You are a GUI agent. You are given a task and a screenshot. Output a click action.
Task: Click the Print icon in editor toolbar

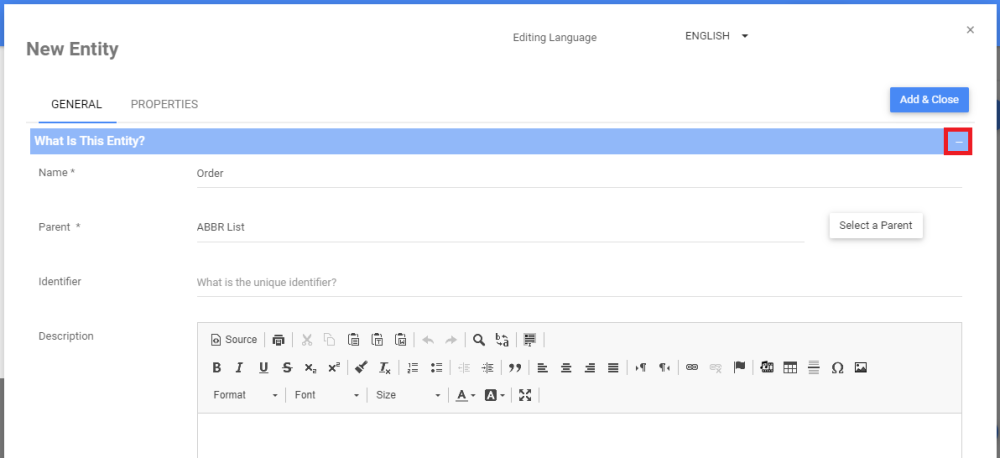click(278, 340)
